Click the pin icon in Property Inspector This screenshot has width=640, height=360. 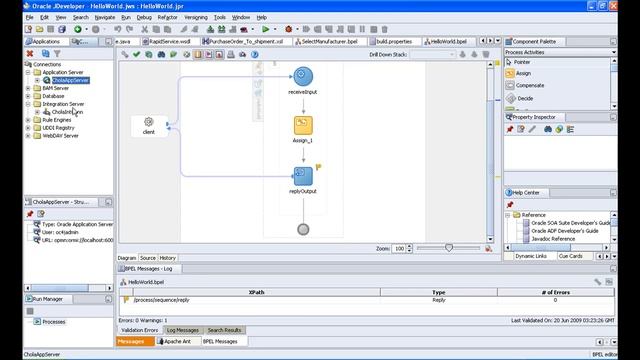[510, 129]
